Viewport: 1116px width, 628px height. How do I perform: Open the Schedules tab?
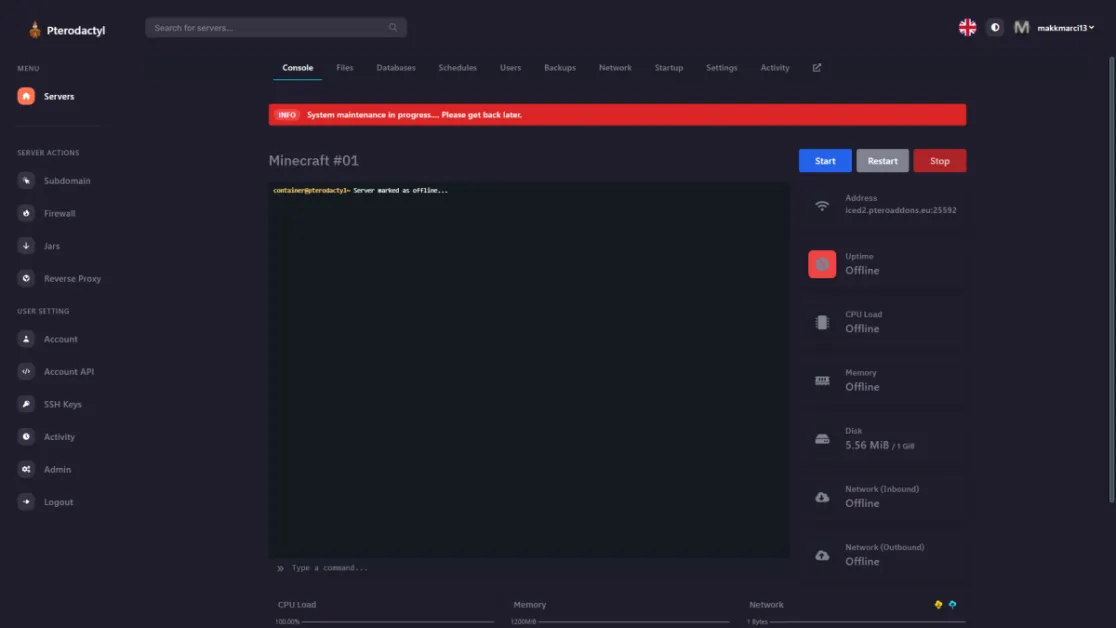tap(458, 68)
